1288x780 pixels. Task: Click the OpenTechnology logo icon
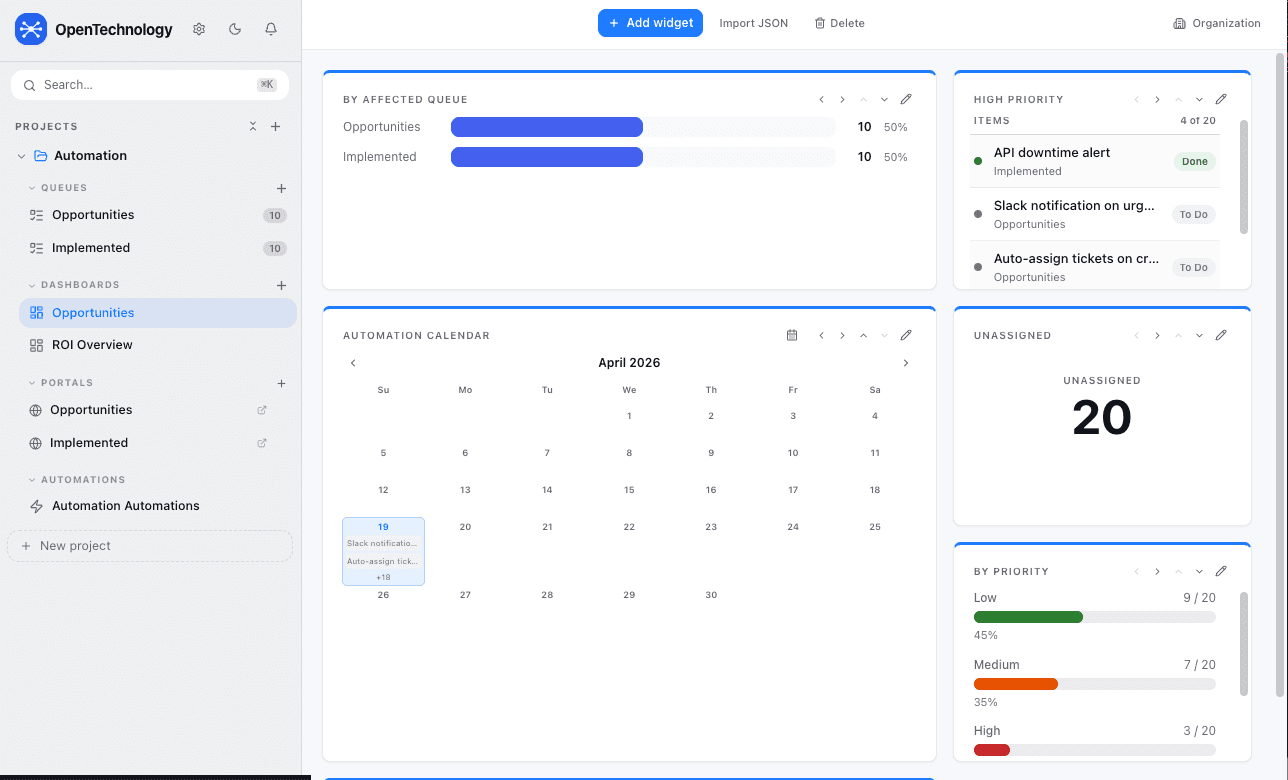31,30
